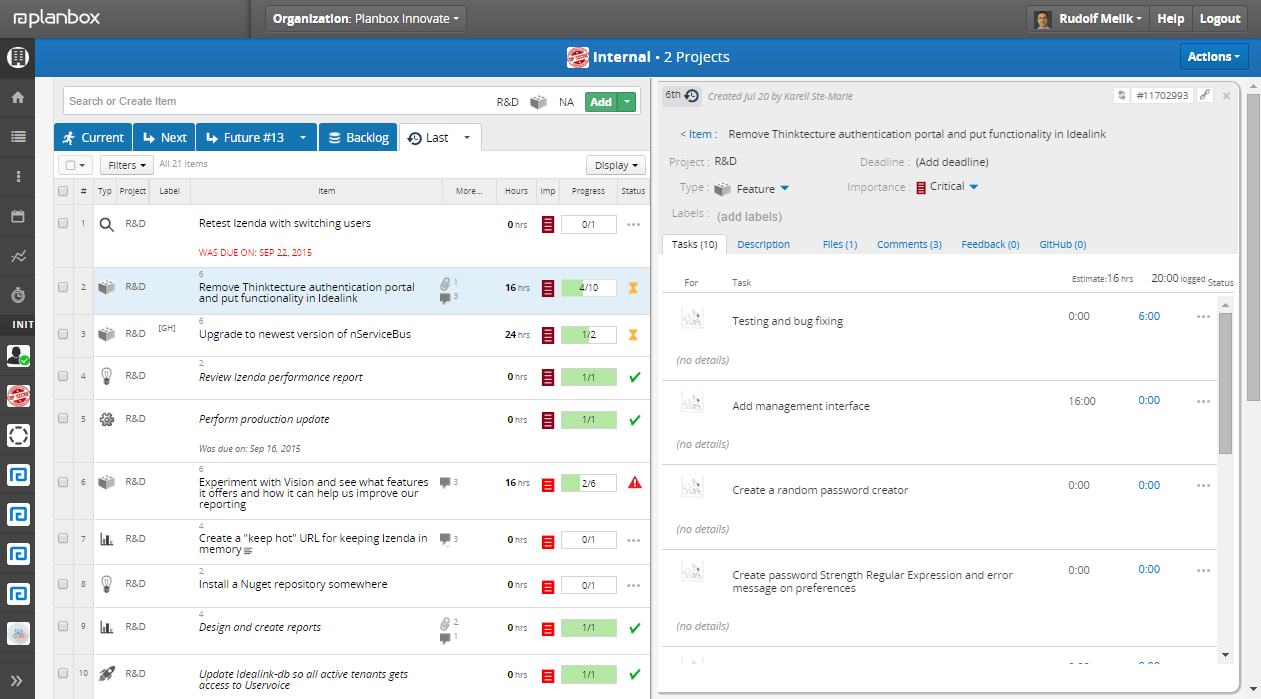Open the Files (1) tab
The width and height of the screenshot is (1261, 699).
point(840,244)
